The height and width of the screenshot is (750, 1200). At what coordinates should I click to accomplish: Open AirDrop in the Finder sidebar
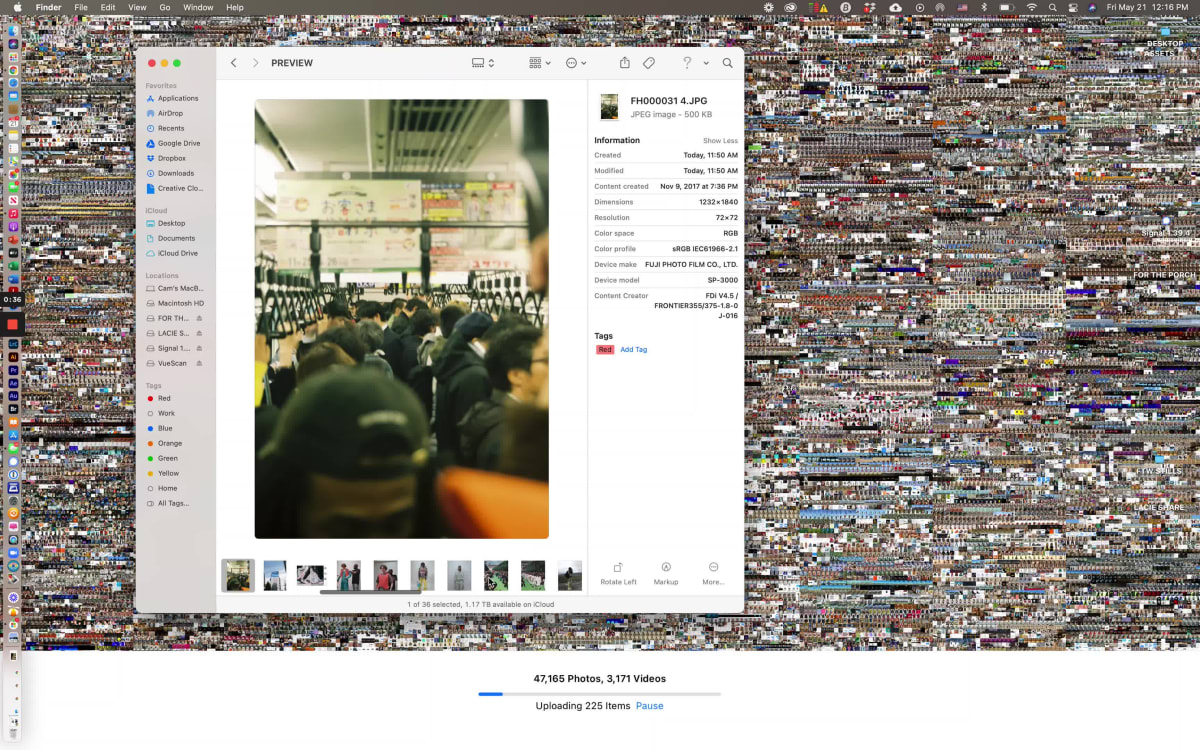[x=170, y=113]
